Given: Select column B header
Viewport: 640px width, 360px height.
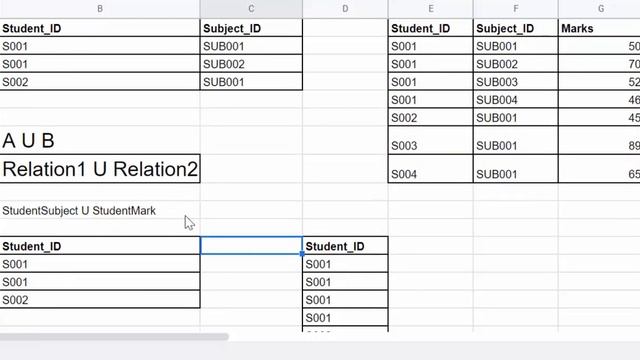Looking at the screenshot, I should click(100, 9).
